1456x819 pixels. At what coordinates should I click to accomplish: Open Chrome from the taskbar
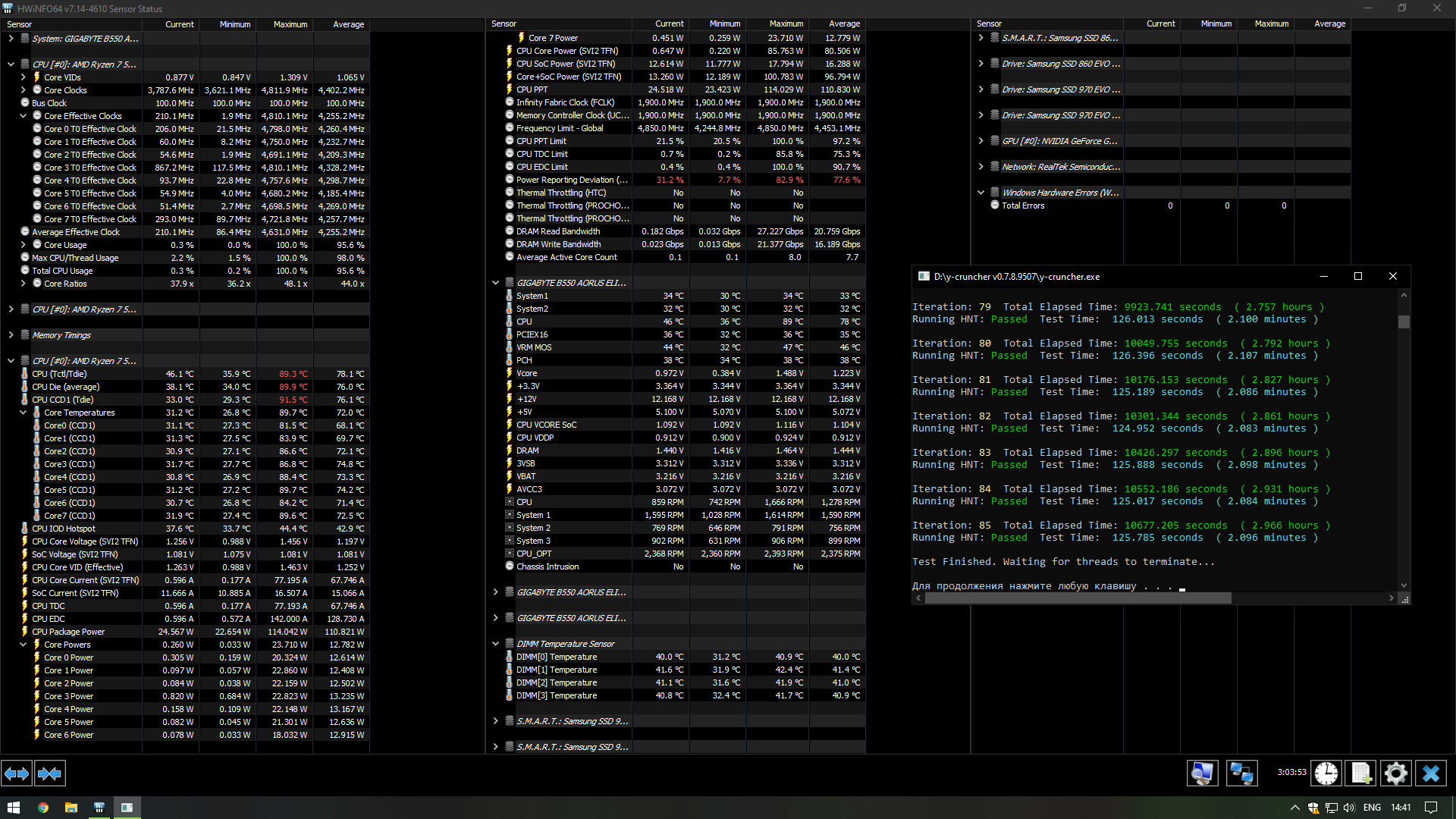(43, 808)
